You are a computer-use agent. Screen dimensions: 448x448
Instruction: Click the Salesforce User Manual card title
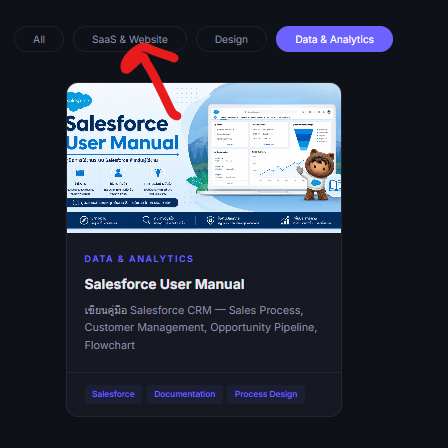(x=164, y=284)
